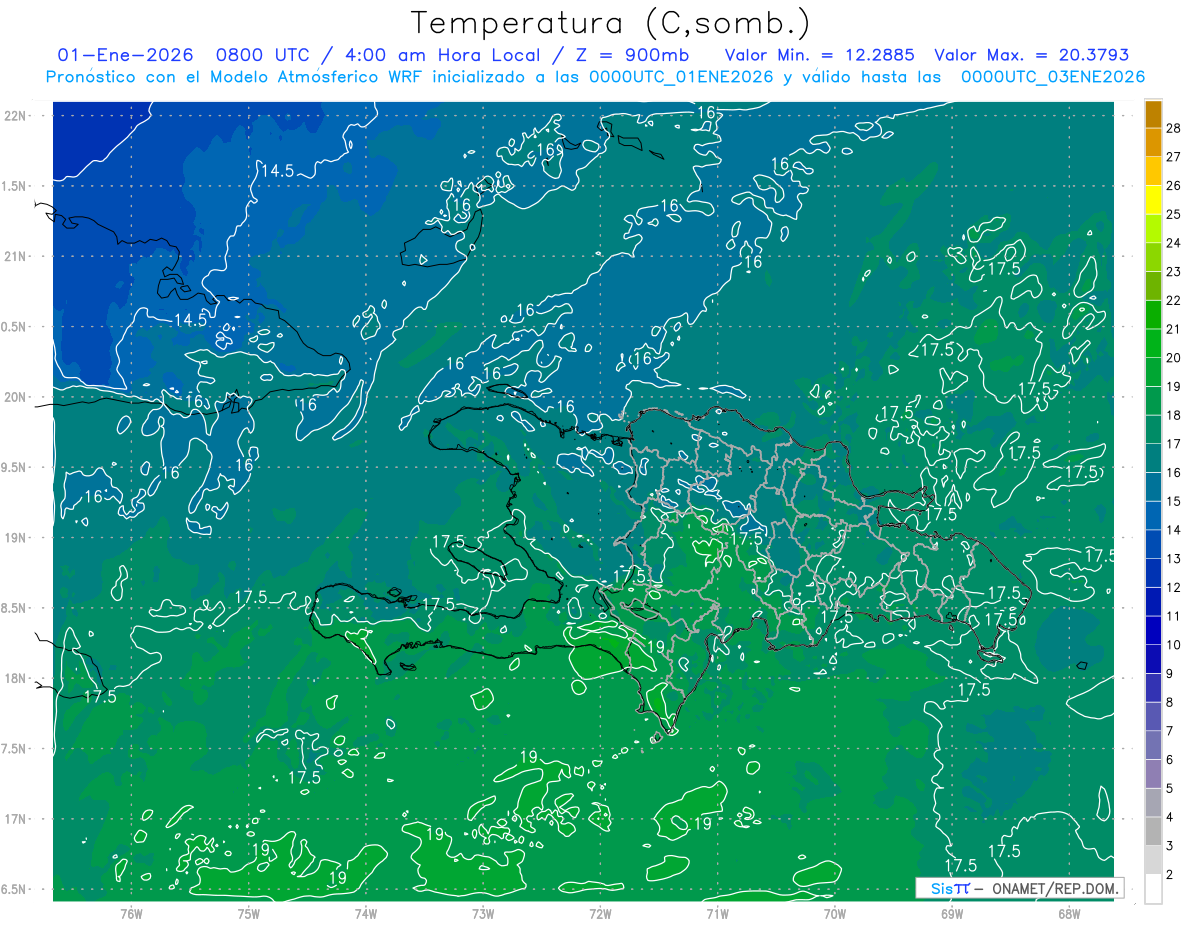Click the '18' color scale label
Image resolution: width=1200 pixels, height=927 pixels.
[x=1173, y=415]
